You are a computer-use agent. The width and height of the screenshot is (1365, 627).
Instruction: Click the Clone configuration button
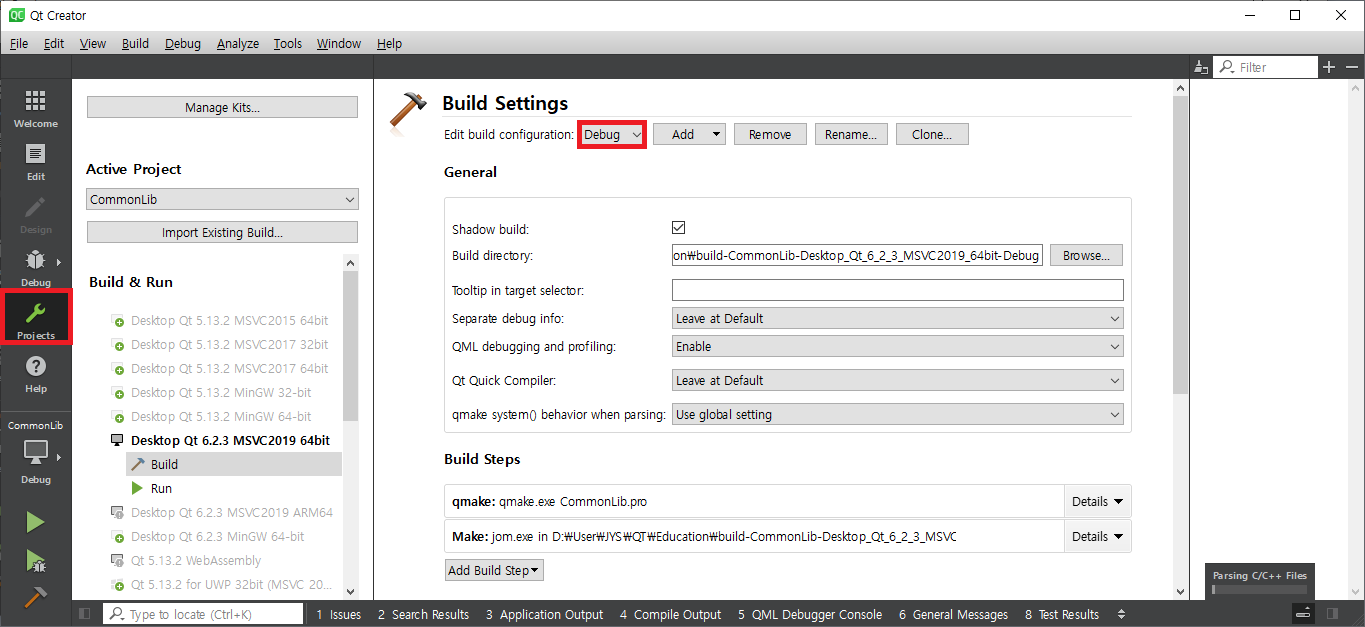(x=932, y=134)
